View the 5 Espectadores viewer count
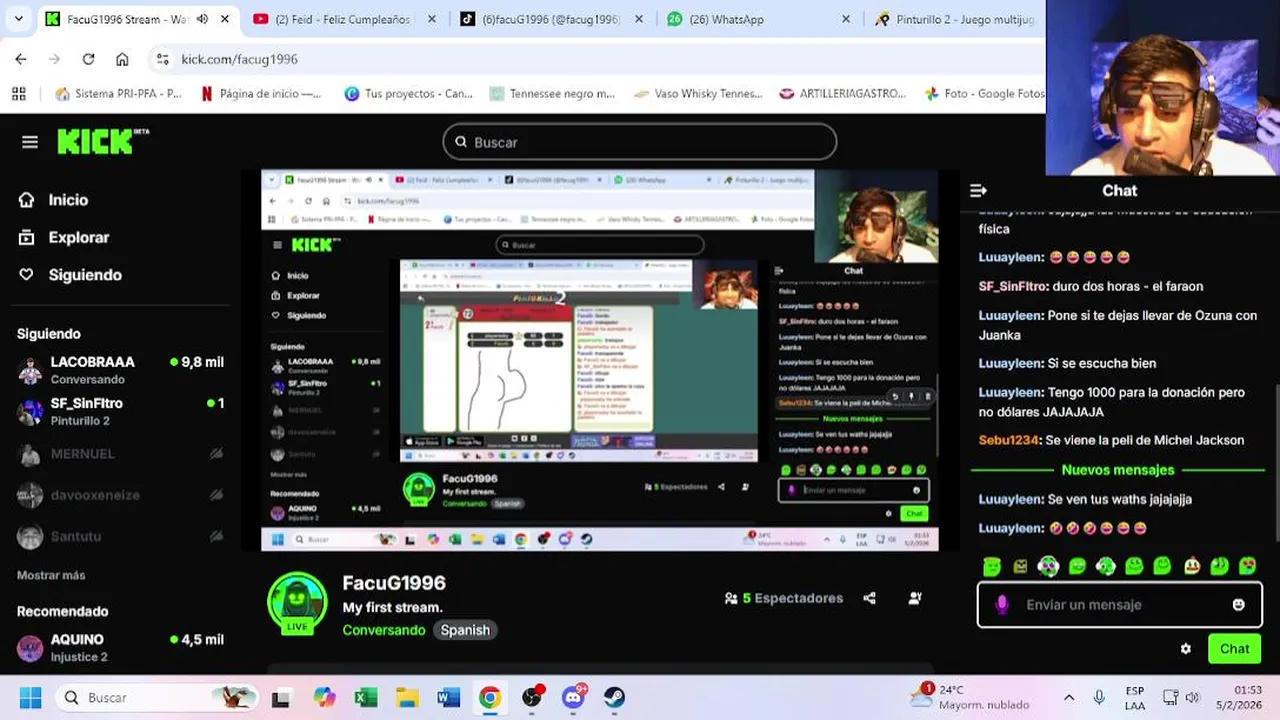Viewport: 1280px width, 720px height. point(784,598)
